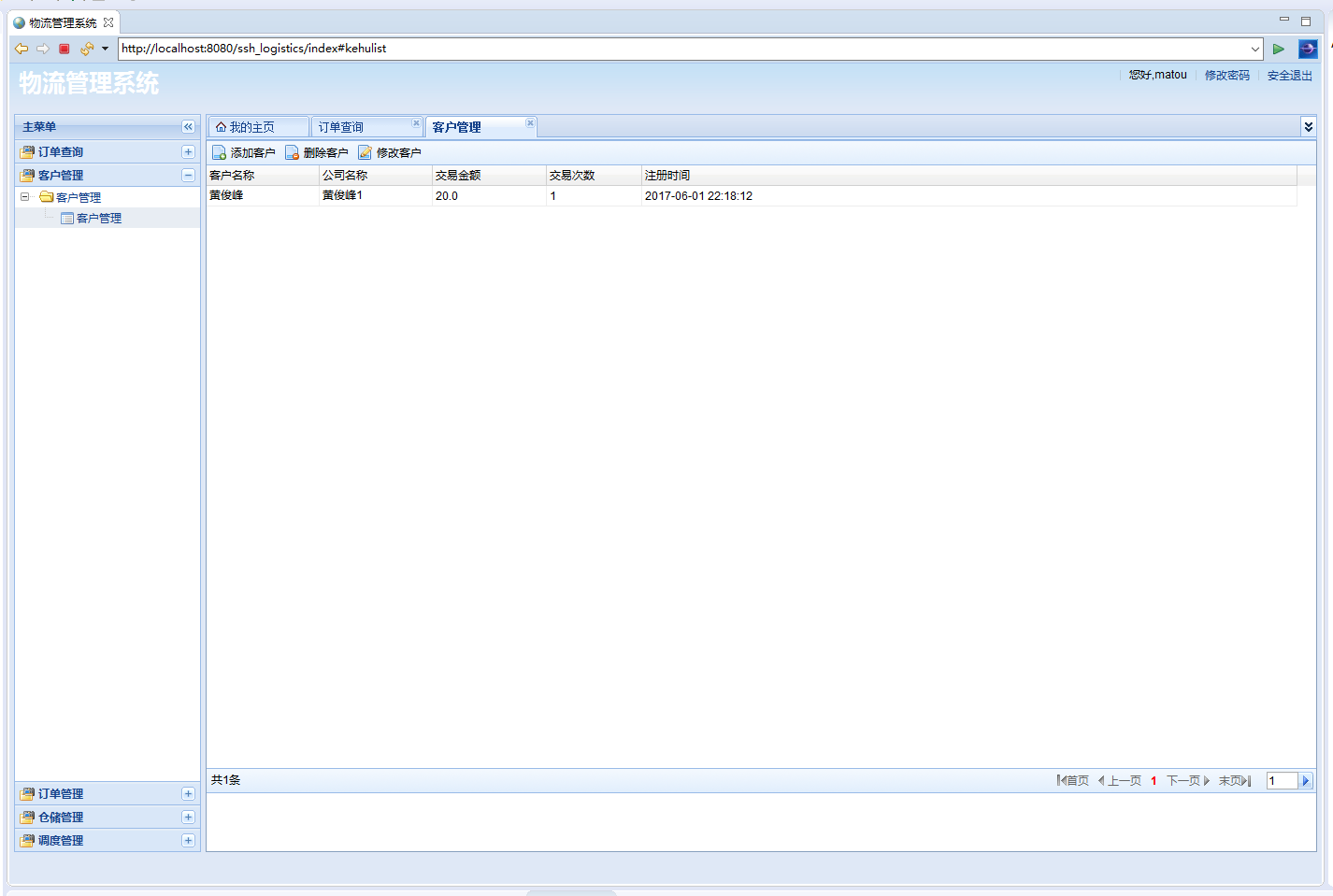Screen dimensions: 1333x896
Task: Click the 安全退出 logout link
Action: [x=1290, y=76]
